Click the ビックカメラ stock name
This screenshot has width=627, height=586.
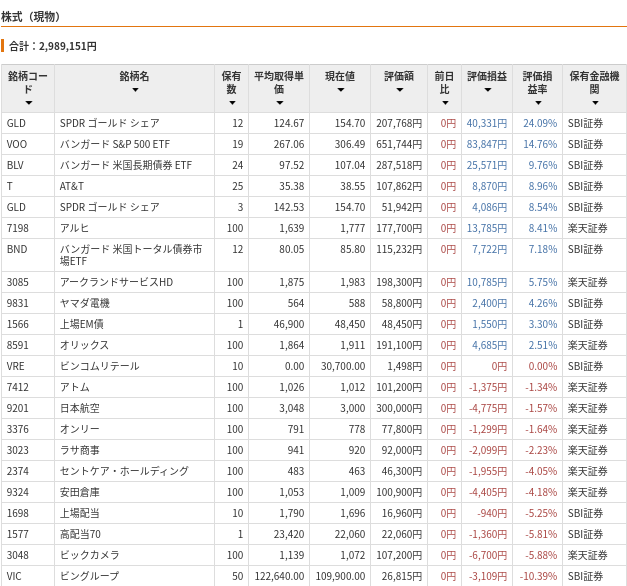[x=90, y=555]
